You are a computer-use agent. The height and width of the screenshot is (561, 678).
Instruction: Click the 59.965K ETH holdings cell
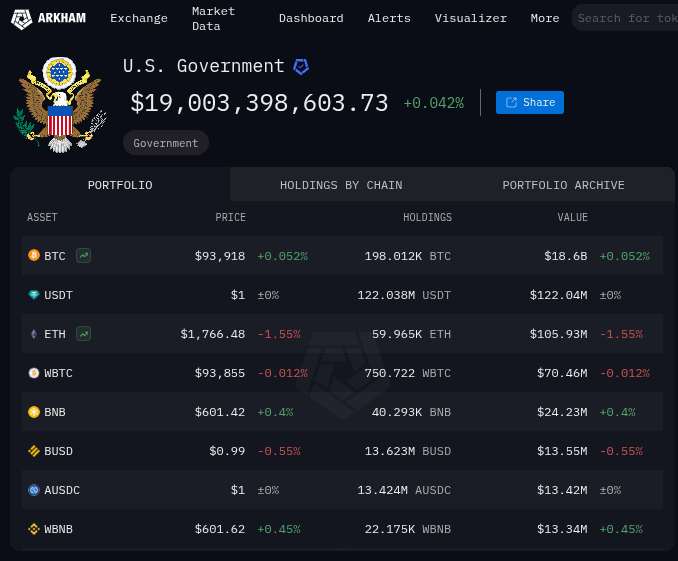pos(411,334)
